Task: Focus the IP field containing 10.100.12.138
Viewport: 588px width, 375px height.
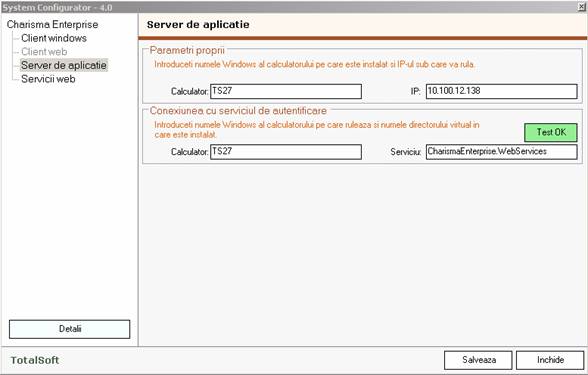Action: (x=502, y=91)
